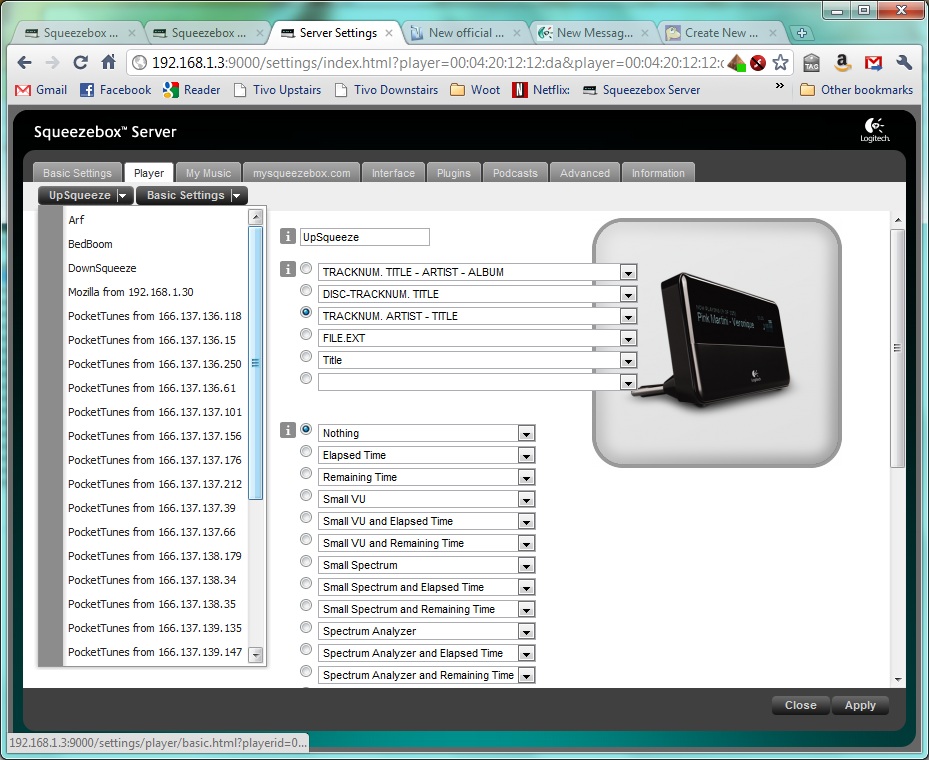Image resolution: width=929 pixels, height=760 pixels.
Task: Bookmark this page with the star icon
Action: pyautogui.click(x=780, y=62)
